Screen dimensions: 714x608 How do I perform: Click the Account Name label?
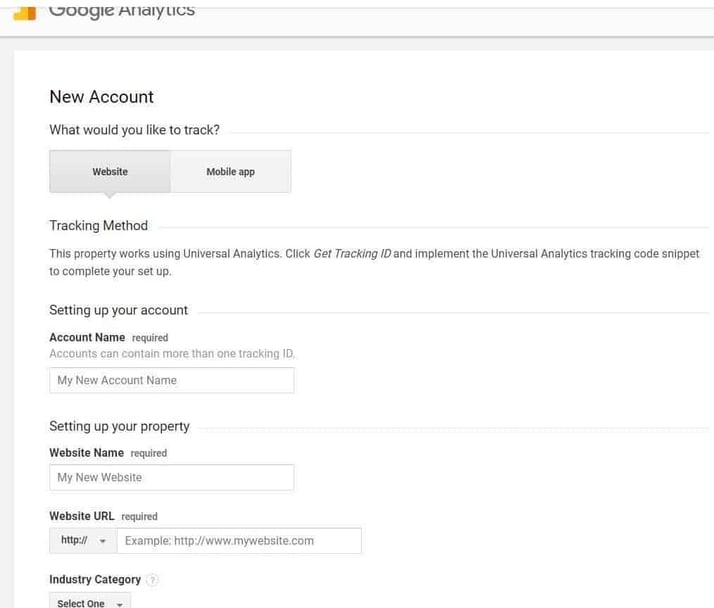click(x=87, y=337)
